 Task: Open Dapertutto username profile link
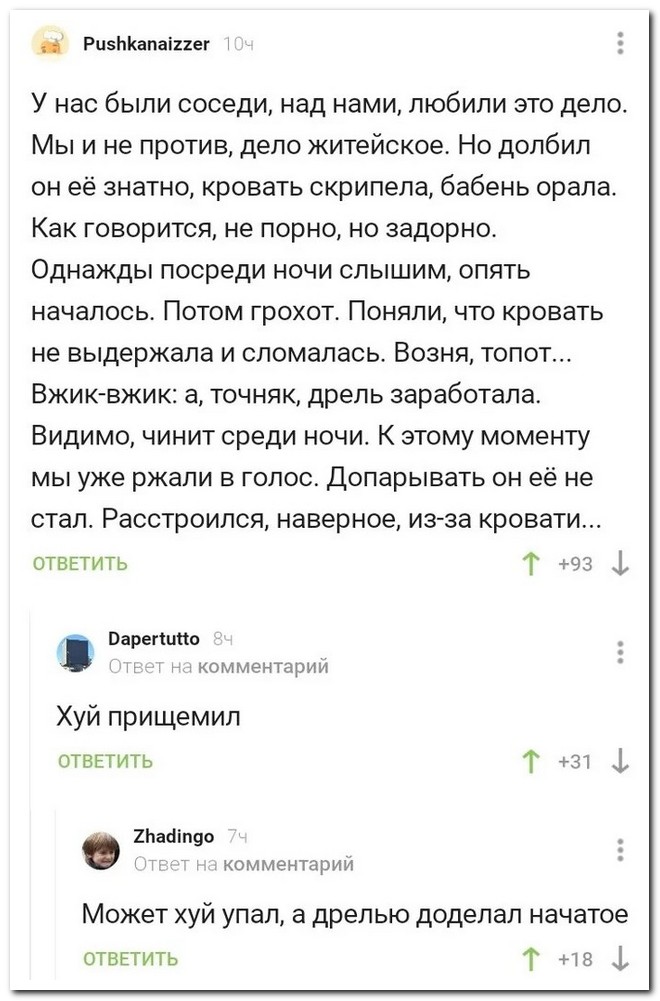(x=153, y=638)
